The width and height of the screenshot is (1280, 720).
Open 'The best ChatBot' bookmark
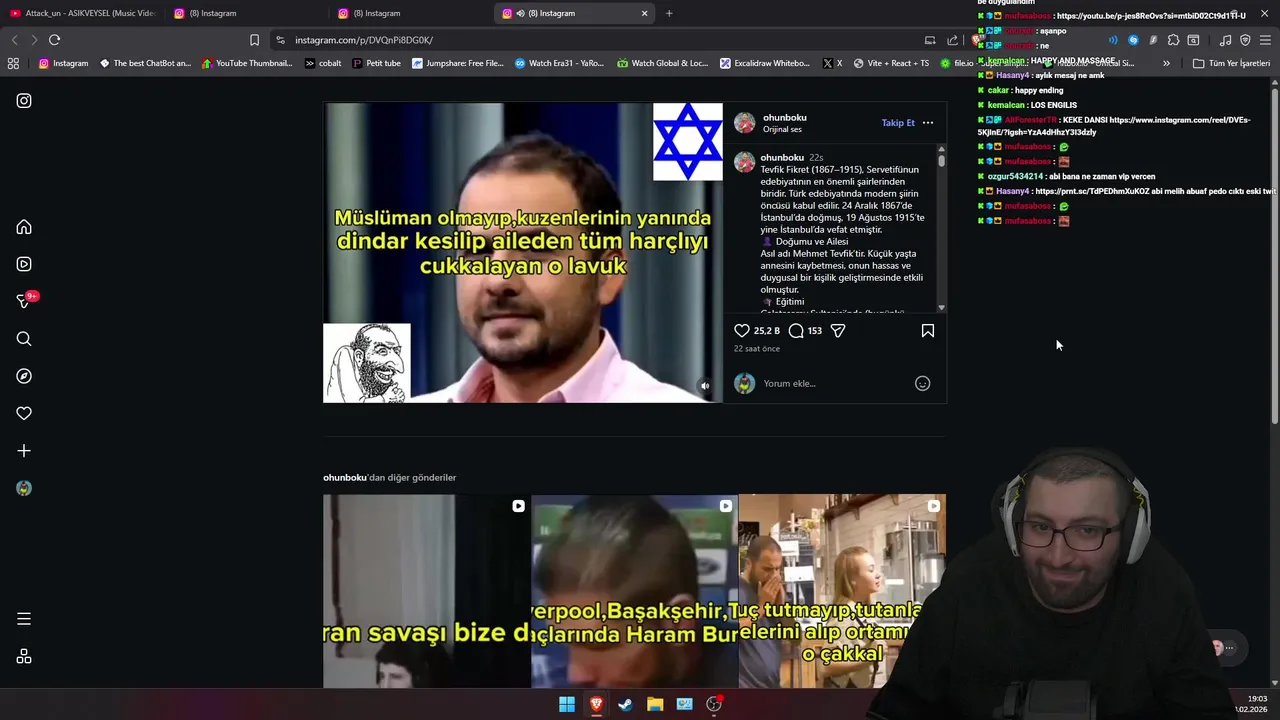145,63
